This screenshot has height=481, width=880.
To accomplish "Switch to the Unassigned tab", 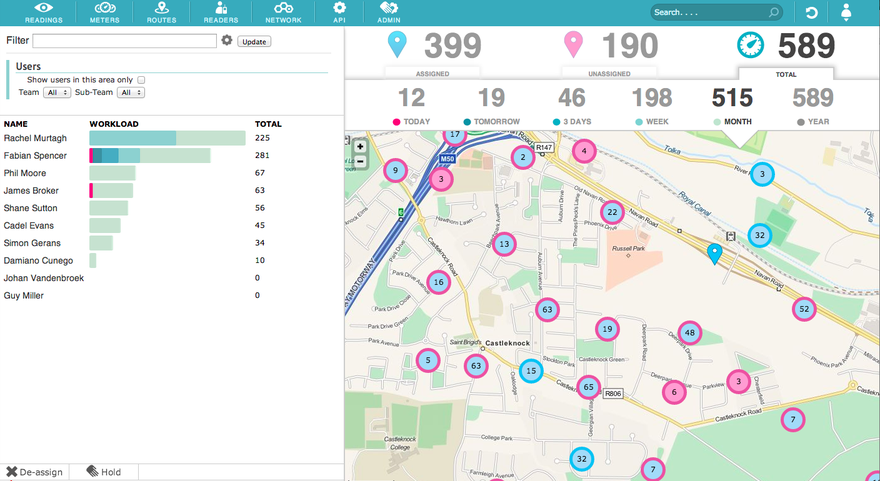I will [609, 74].
